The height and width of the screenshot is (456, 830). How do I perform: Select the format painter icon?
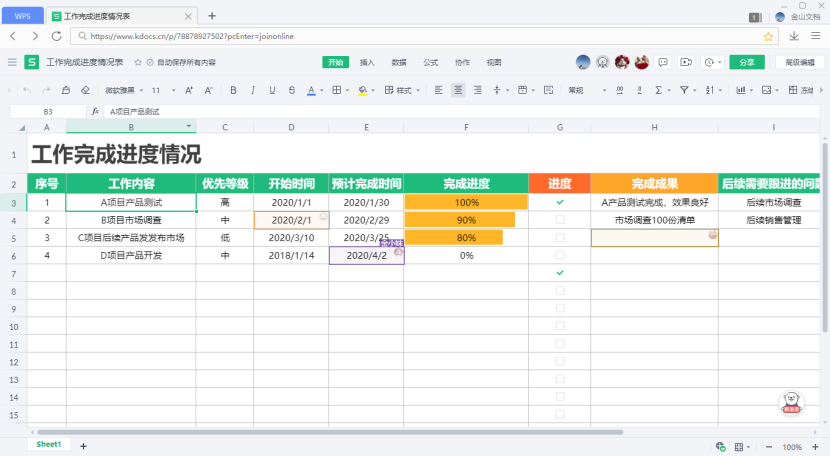[66, 91]
